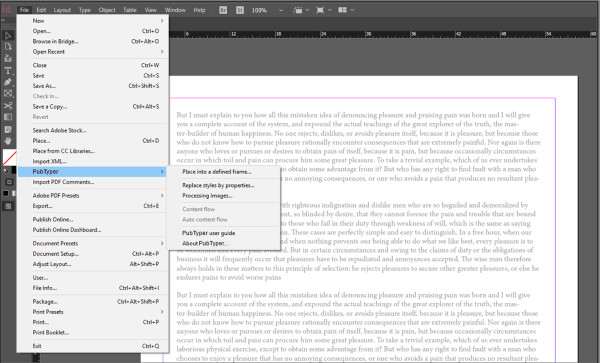Open the Layout menu

point(62,10)
